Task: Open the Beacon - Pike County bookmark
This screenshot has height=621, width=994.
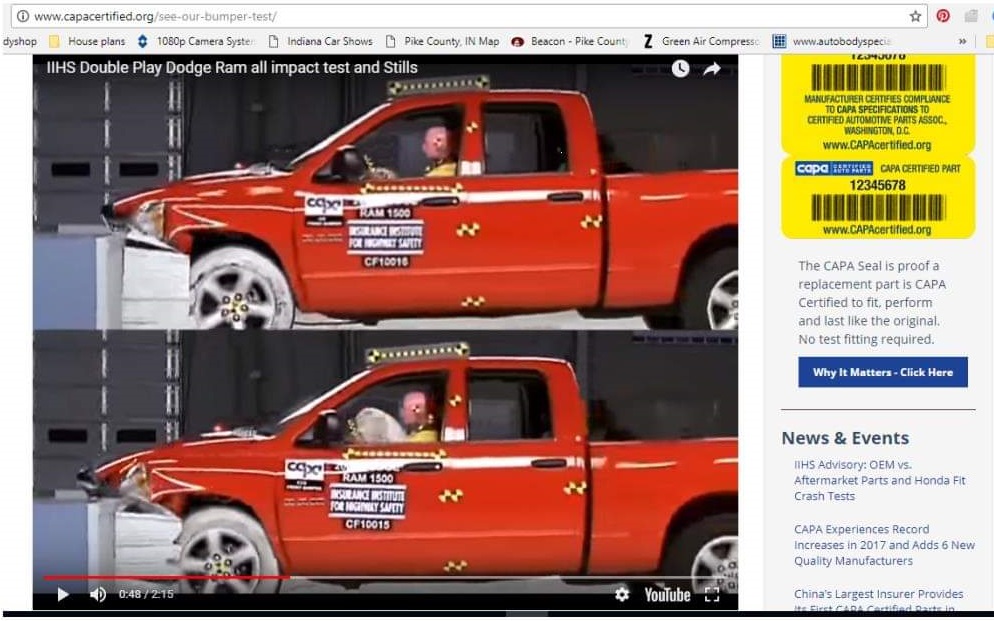Action: (569, 41)
